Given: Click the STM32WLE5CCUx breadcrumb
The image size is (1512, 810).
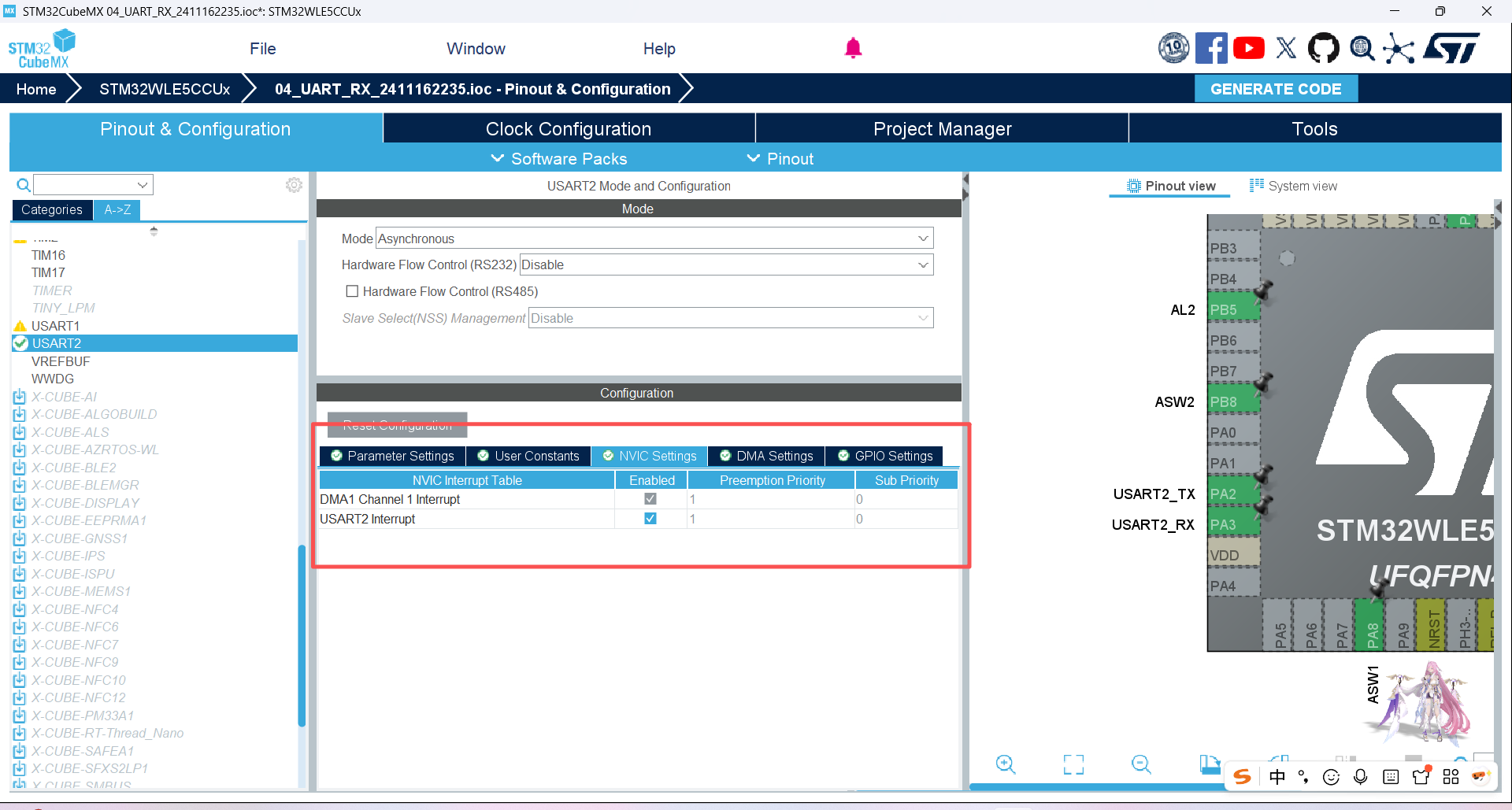Looking at the screenshot, I should [x=165, y=89].
